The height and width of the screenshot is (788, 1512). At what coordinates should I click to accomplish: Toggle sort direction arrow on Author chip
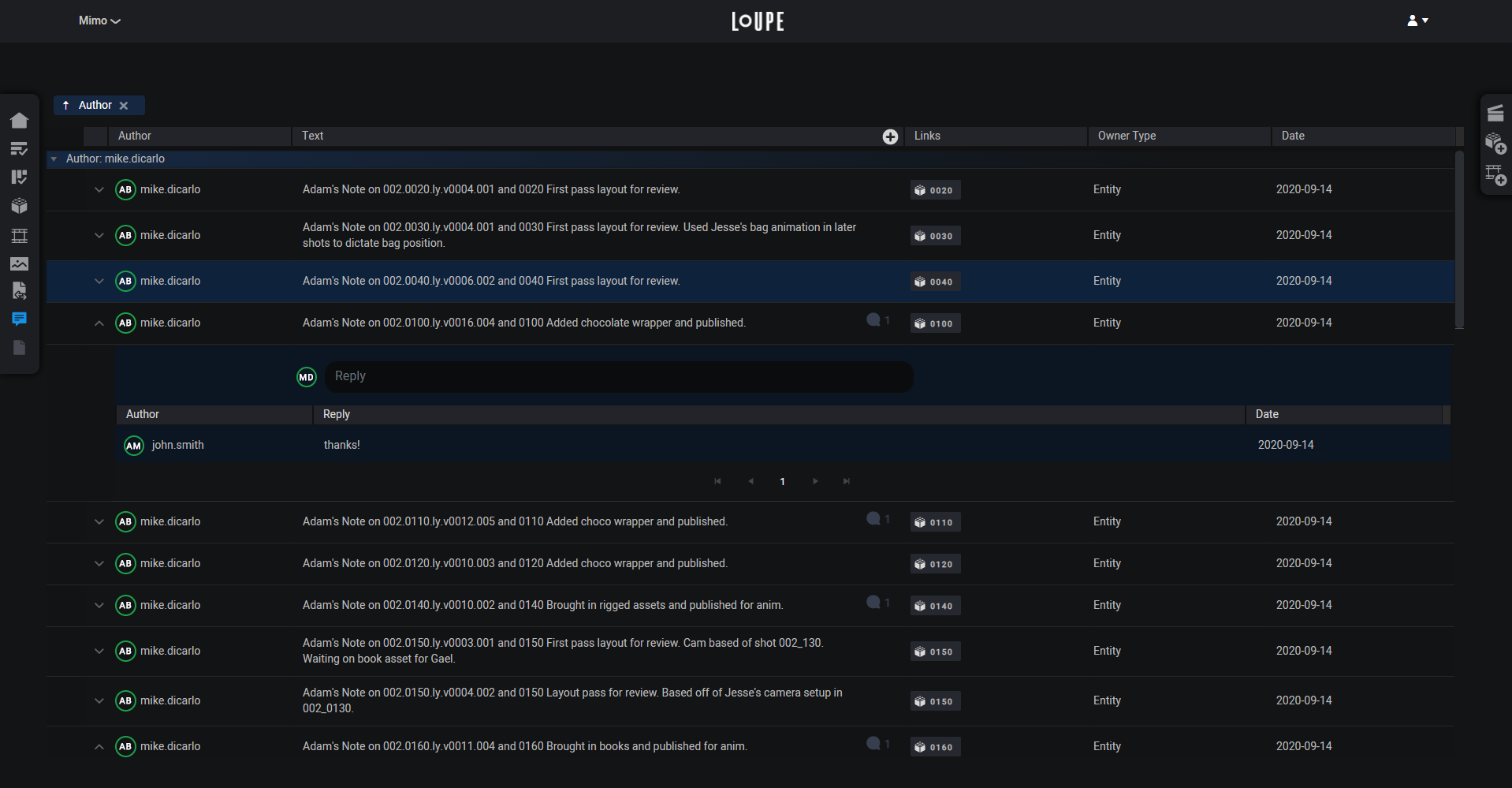tap(66, 105)
